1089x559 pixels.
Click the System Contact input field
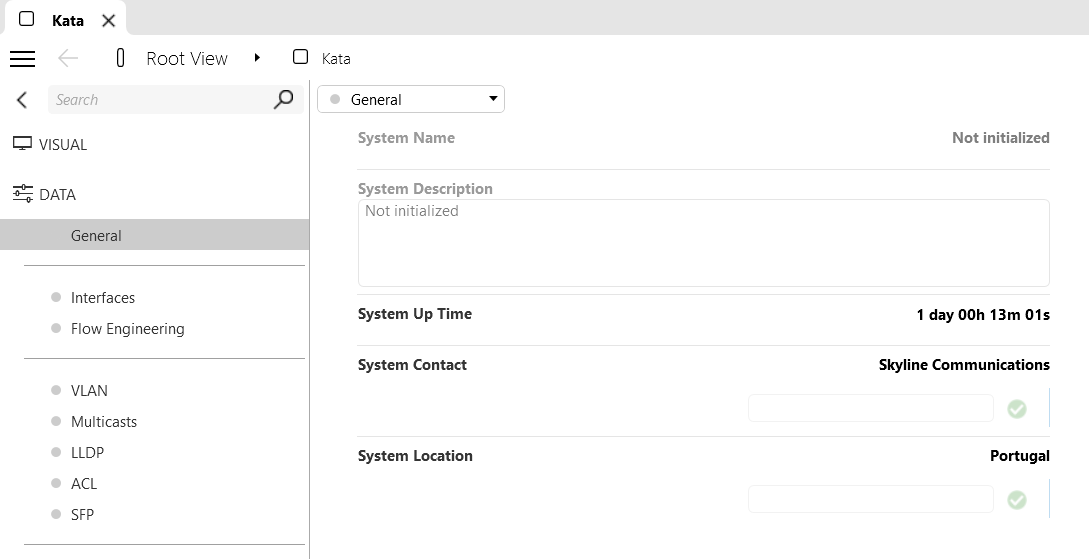tap(871, 408)
